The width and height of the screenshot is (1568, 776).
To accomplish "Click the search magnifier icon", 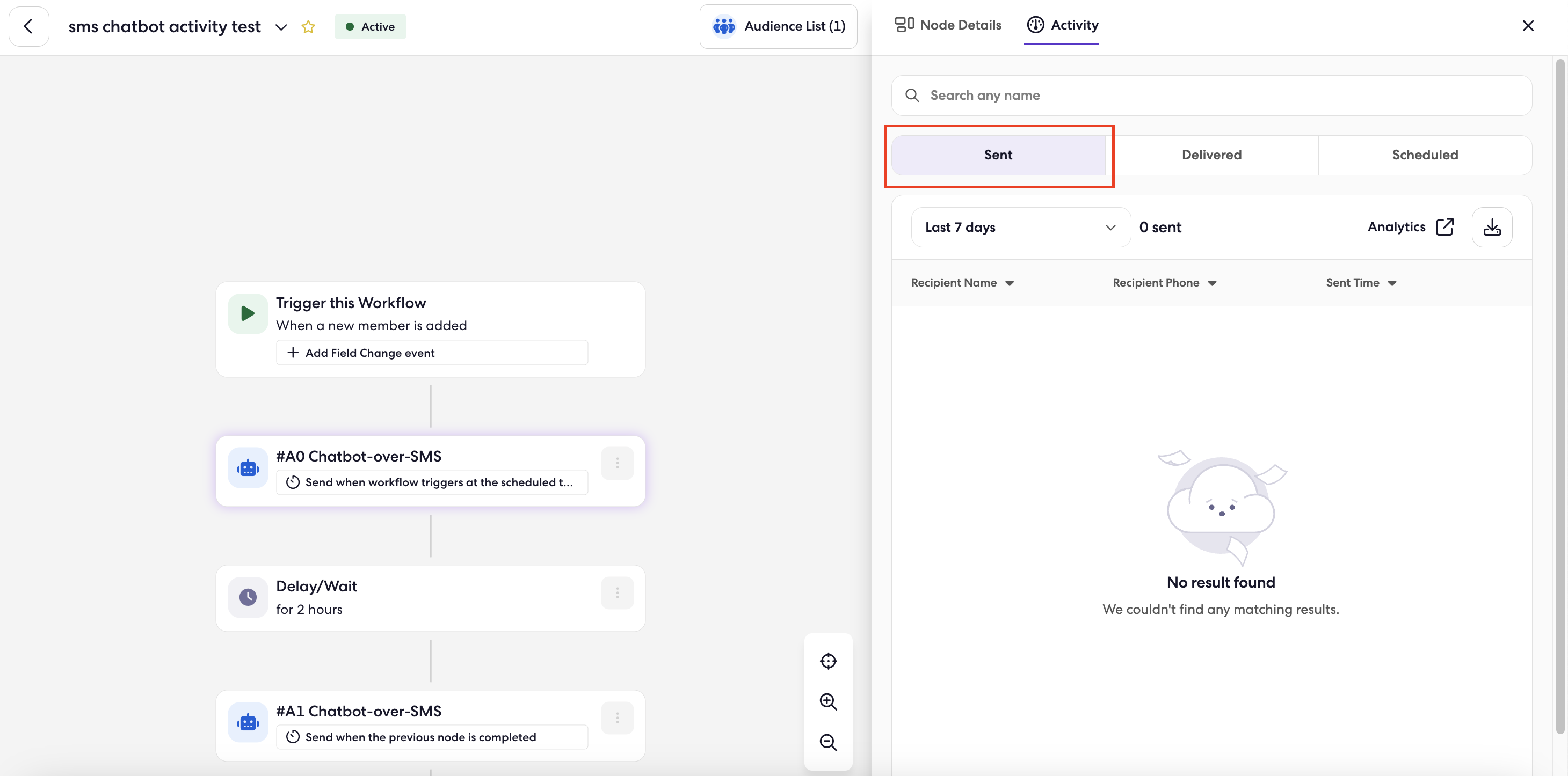I will coord(912,96).
